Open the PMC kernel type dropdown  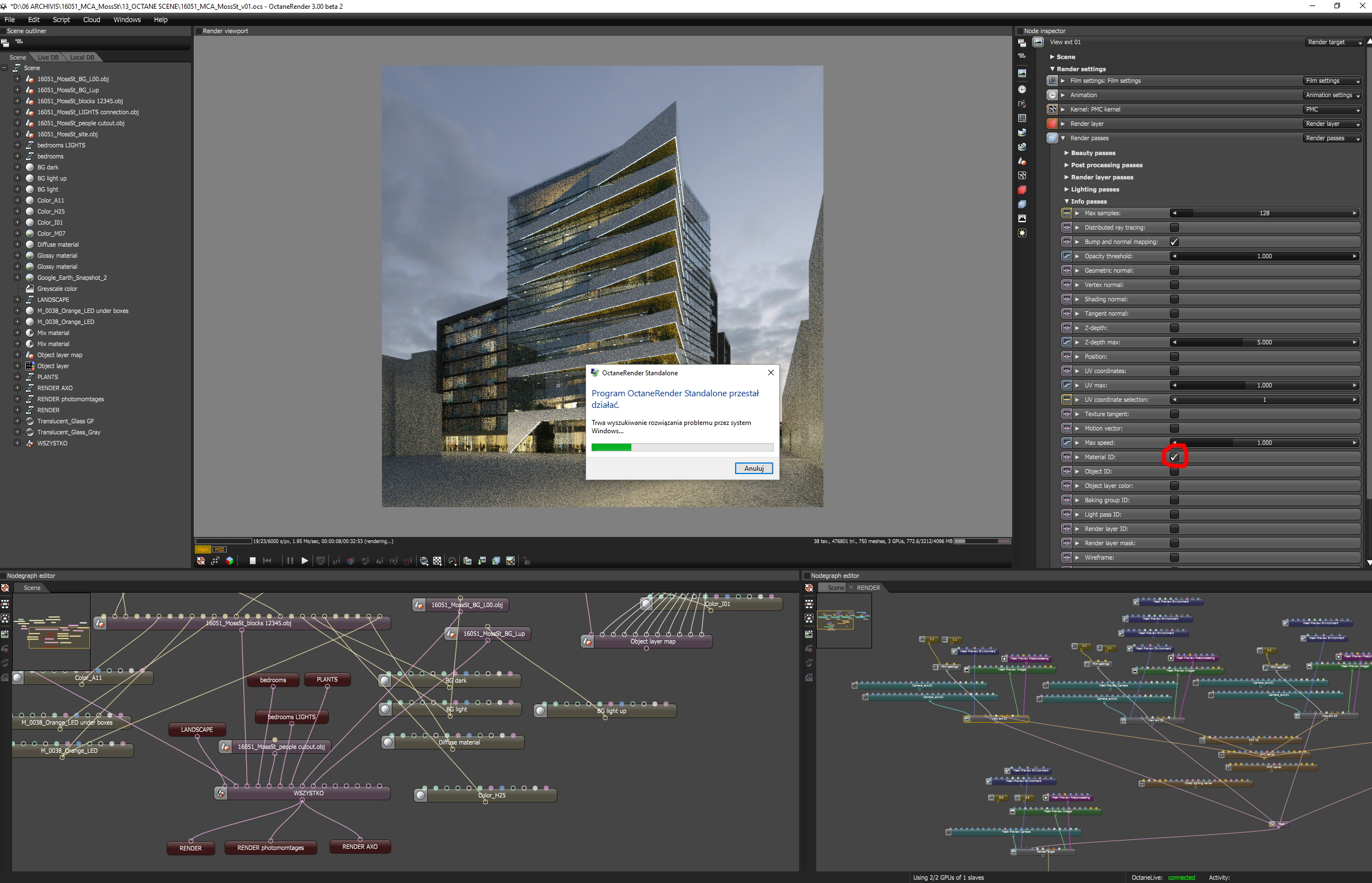[1331, 109]
